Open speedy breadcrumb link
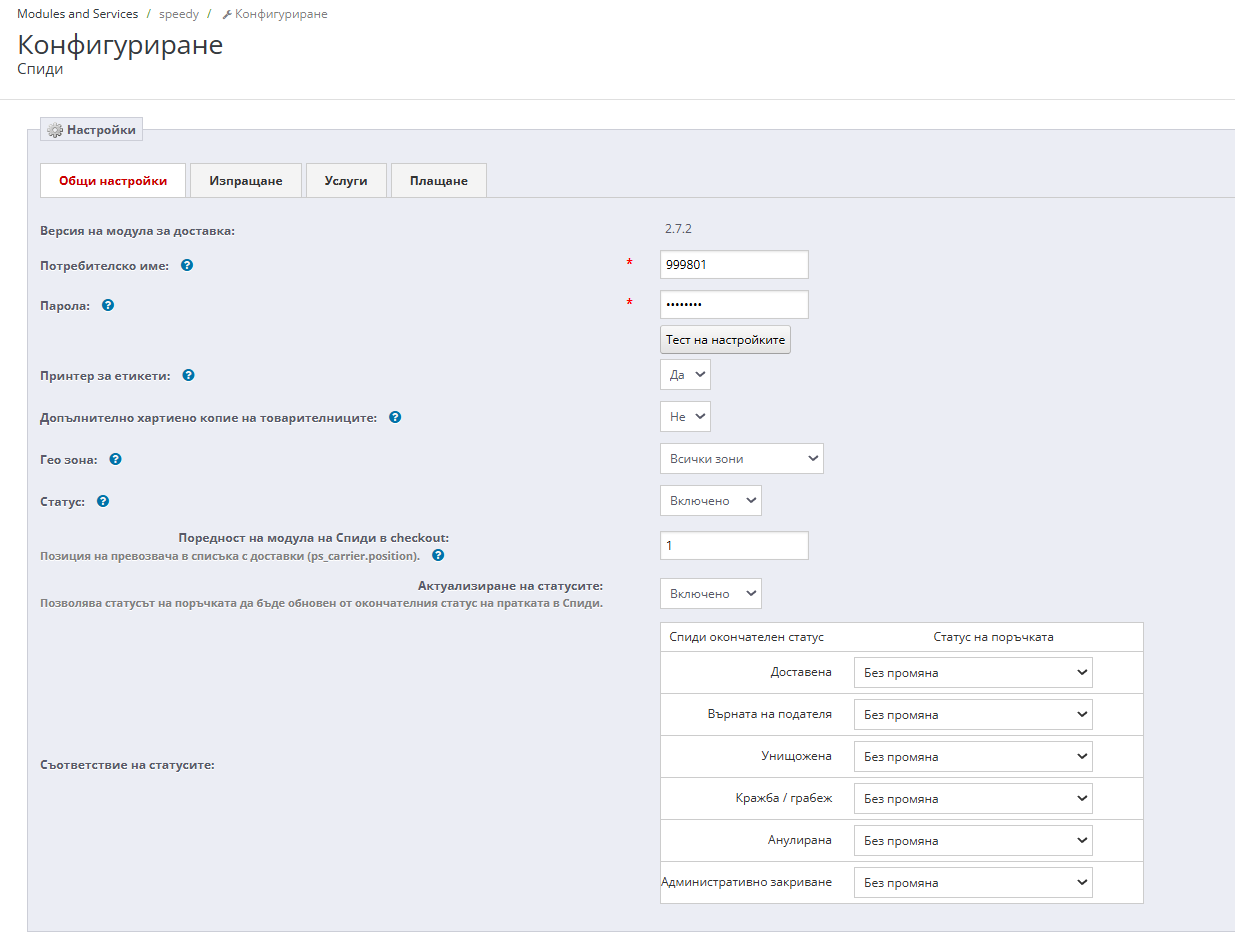1235x936 pixels. tap(179, 14)
